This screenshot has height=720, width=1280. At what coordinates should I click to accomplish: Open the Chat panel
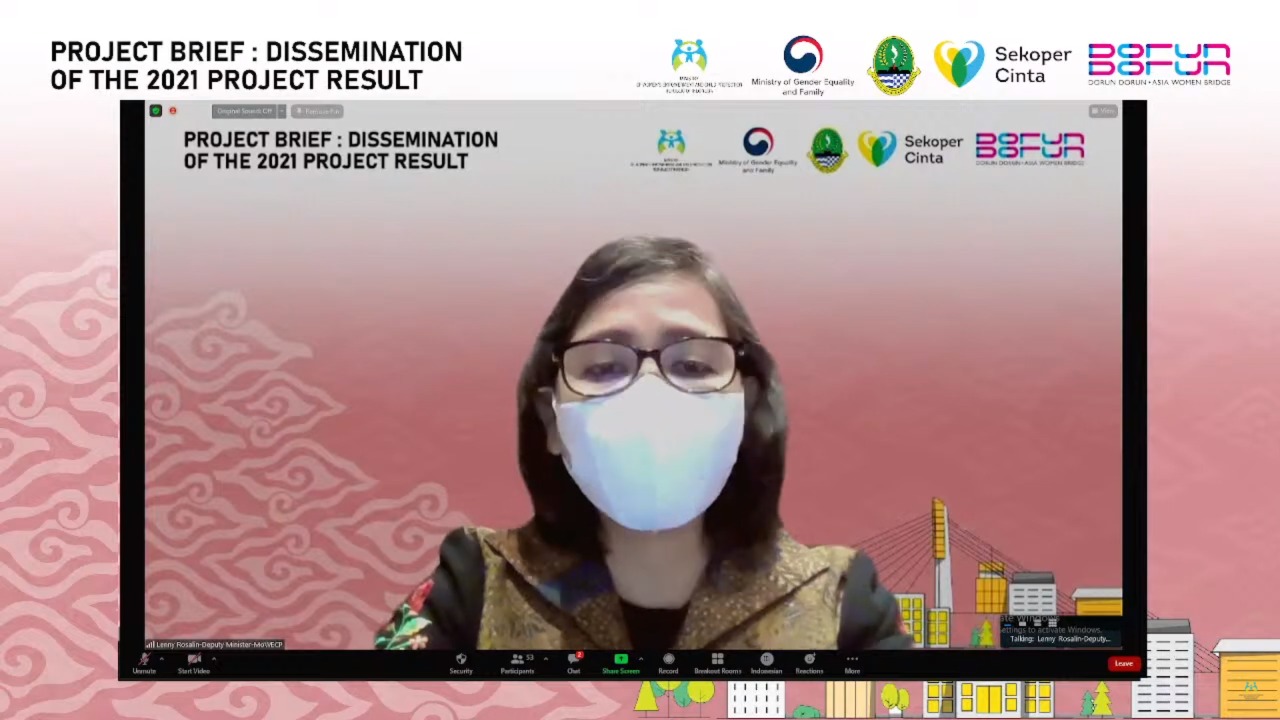[574, 660]
